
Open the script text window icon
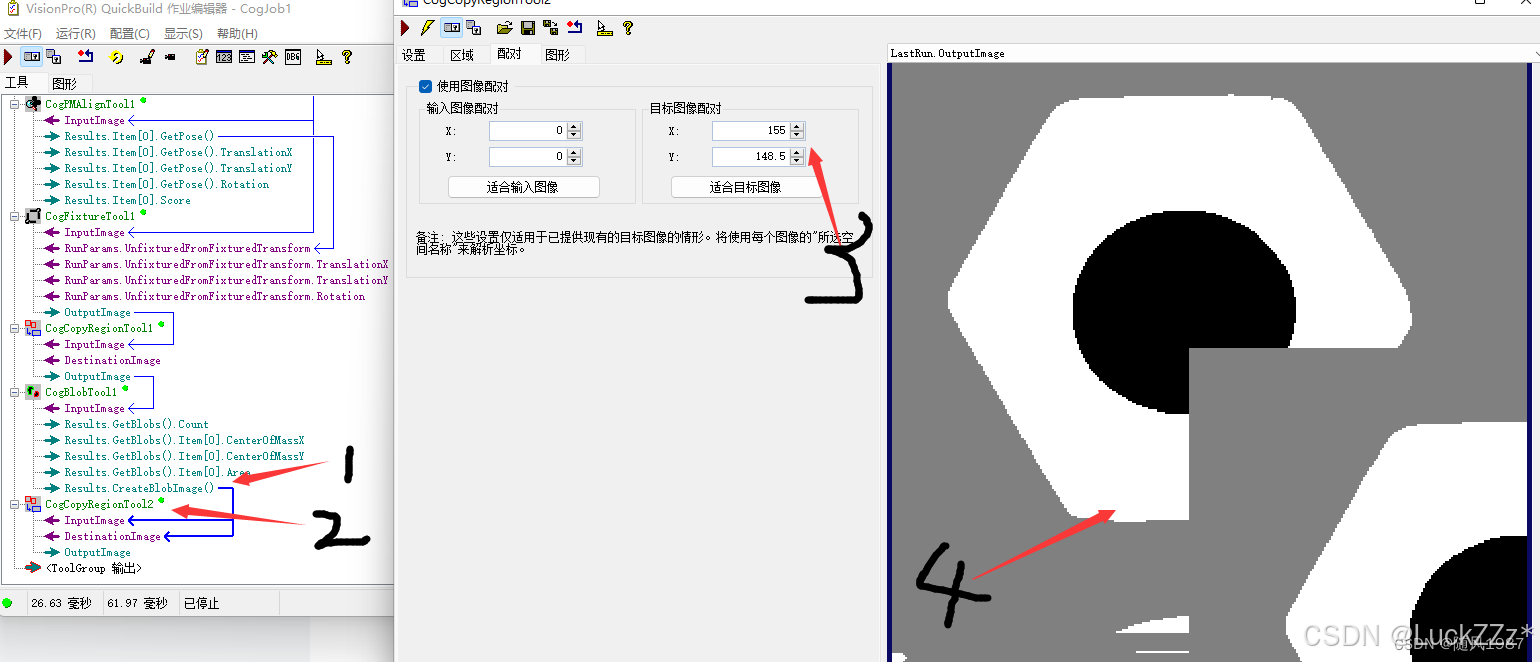click(247, 57)
